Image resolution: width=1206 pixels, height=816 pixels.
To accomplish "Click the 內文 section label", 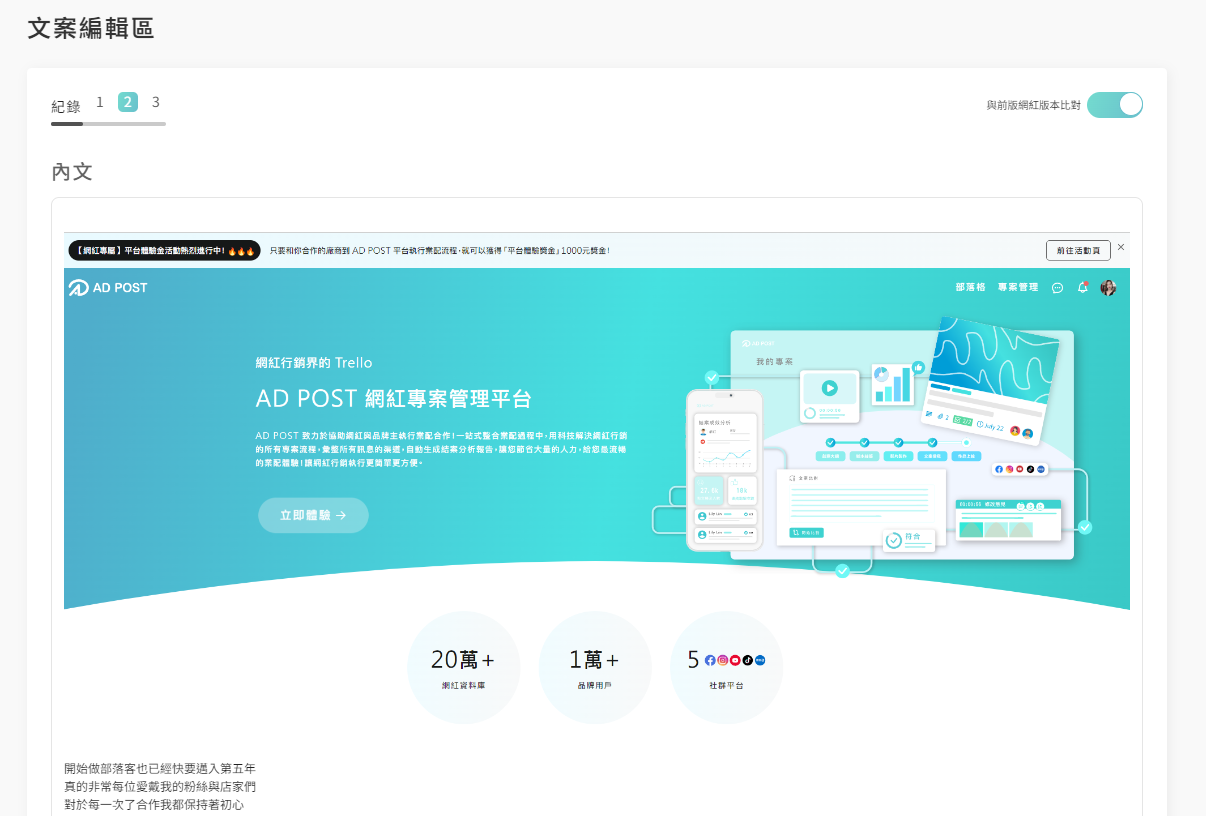I will pyautogui.click(x=72, y=172).
